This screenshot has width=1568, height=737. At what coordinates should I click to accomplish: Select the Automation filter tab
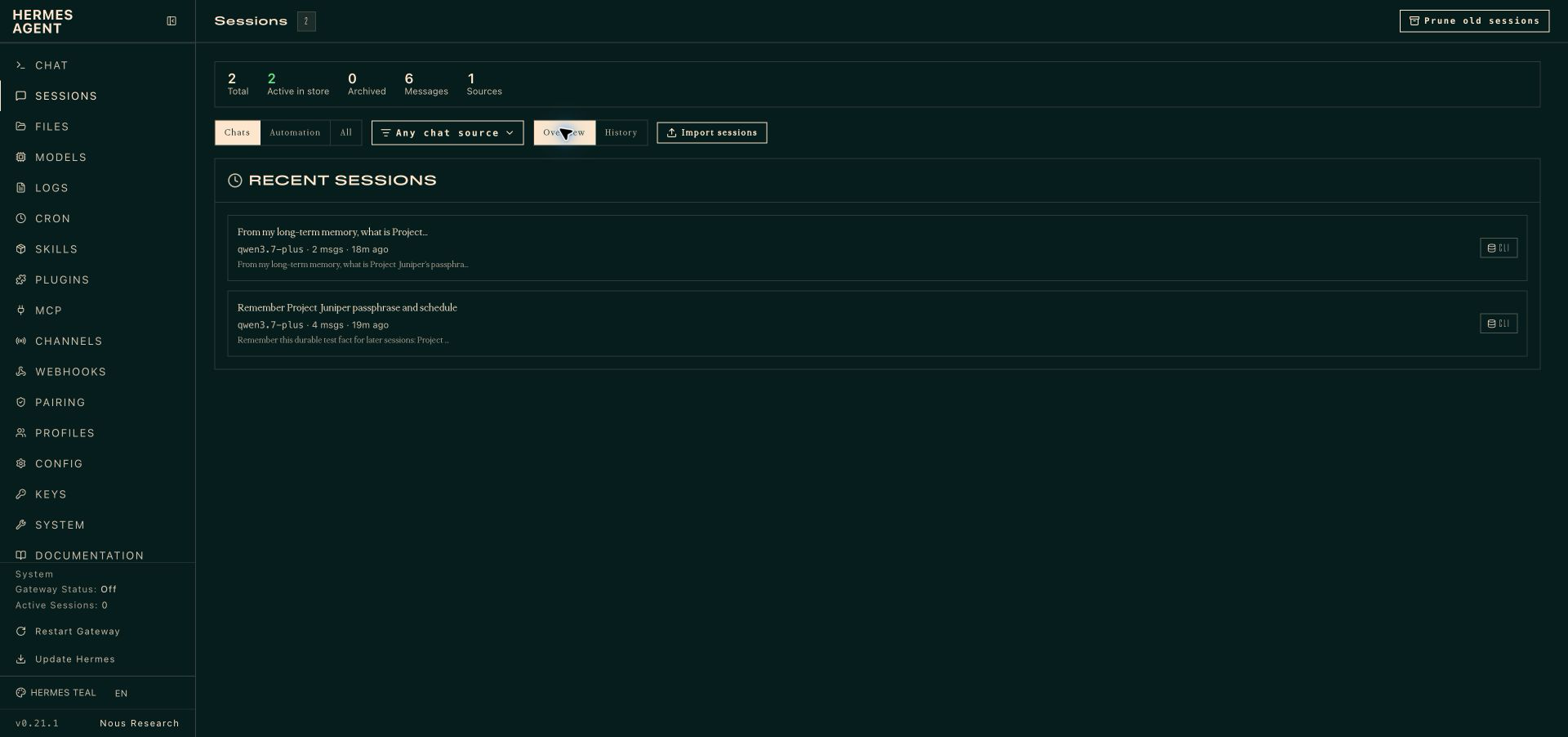click(295, 132)
